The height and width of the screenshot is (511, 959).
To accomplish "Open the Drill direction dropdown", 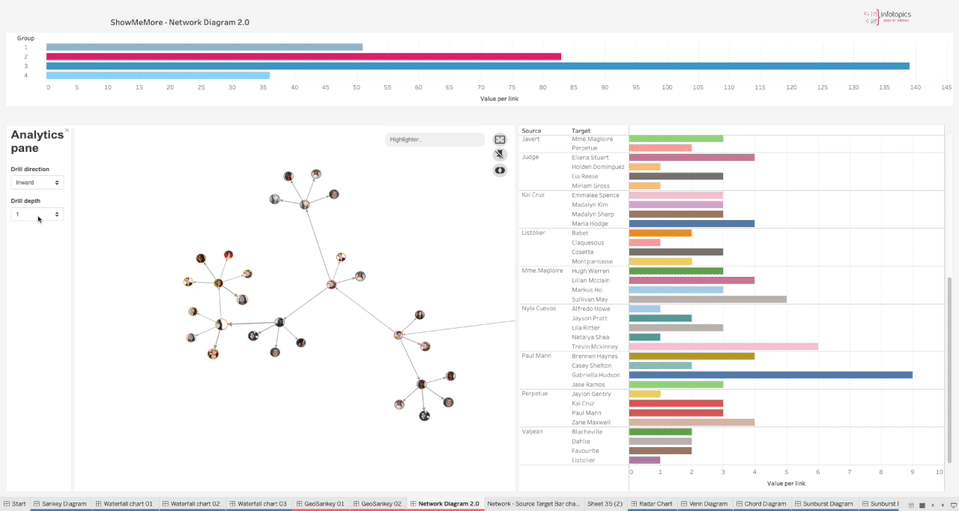I will 37,183.
